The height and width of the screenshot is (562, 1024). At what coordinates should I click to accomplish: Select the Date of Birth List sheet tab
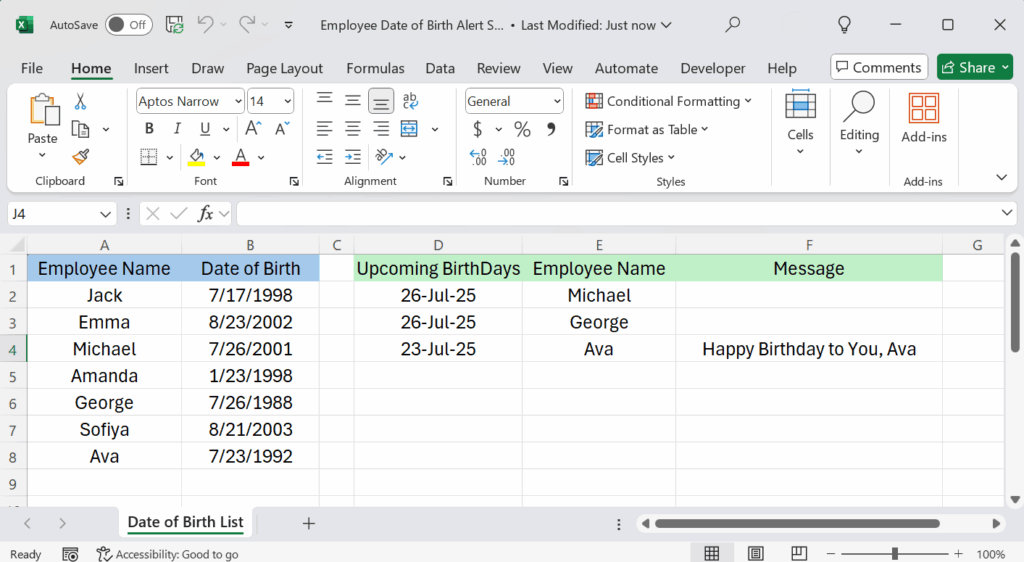185,523
